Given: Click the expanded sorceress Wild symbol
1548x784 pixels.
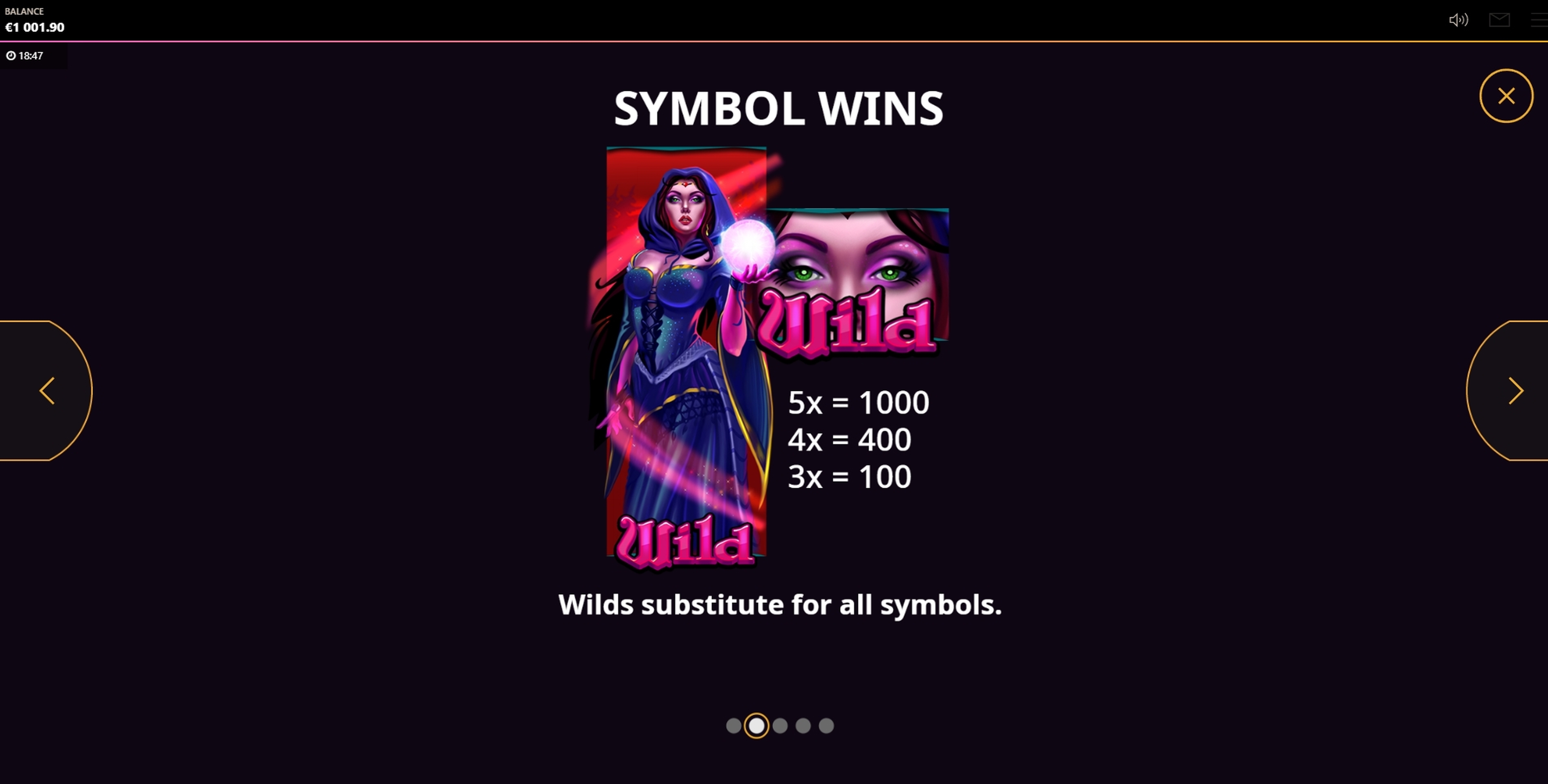Looking at the screenshot, I should point(686,357).
